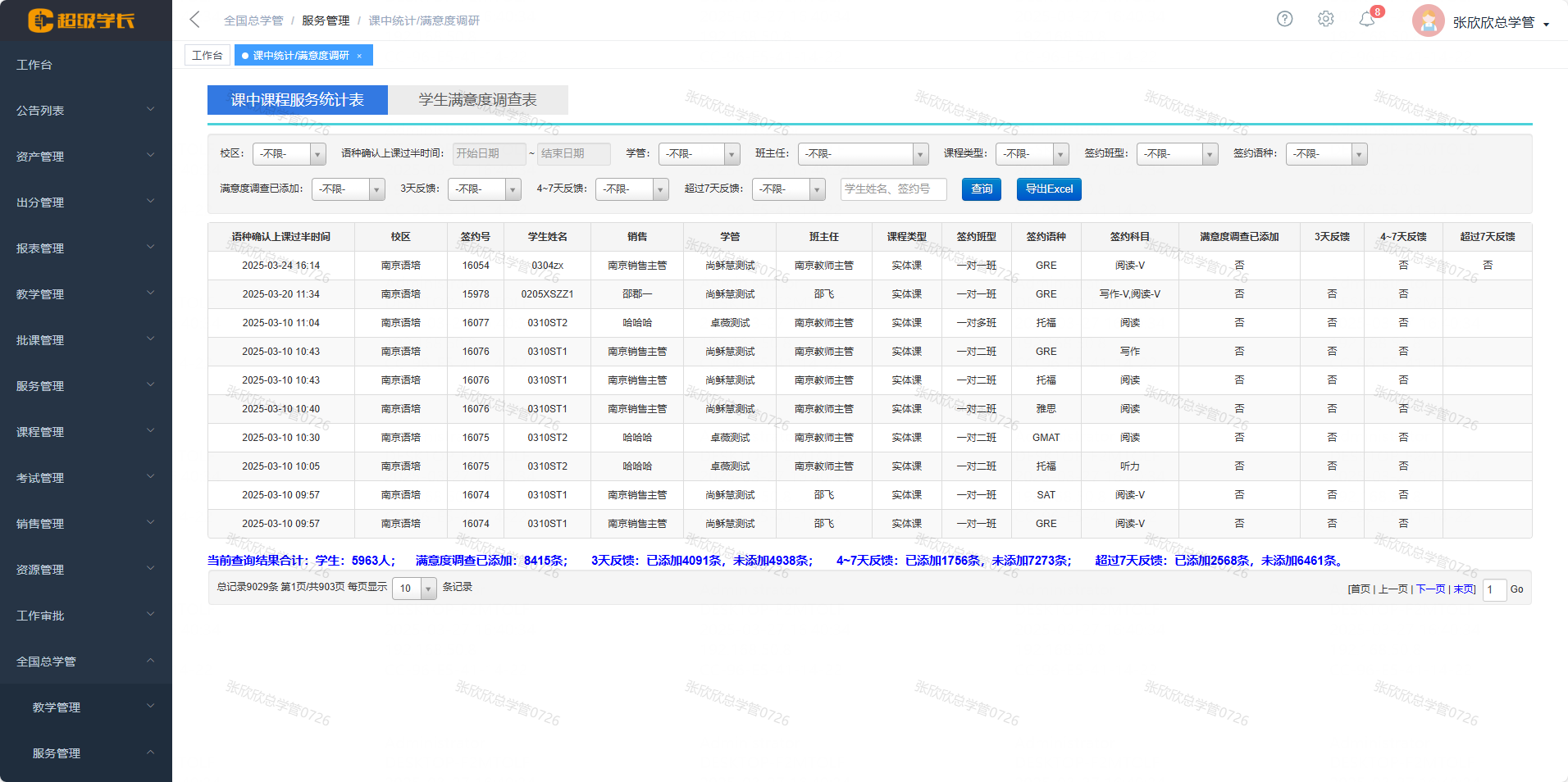The height and width of the screenshot is (782, 1568).
Task: Open the help question mark icon
Action: 1284,19
